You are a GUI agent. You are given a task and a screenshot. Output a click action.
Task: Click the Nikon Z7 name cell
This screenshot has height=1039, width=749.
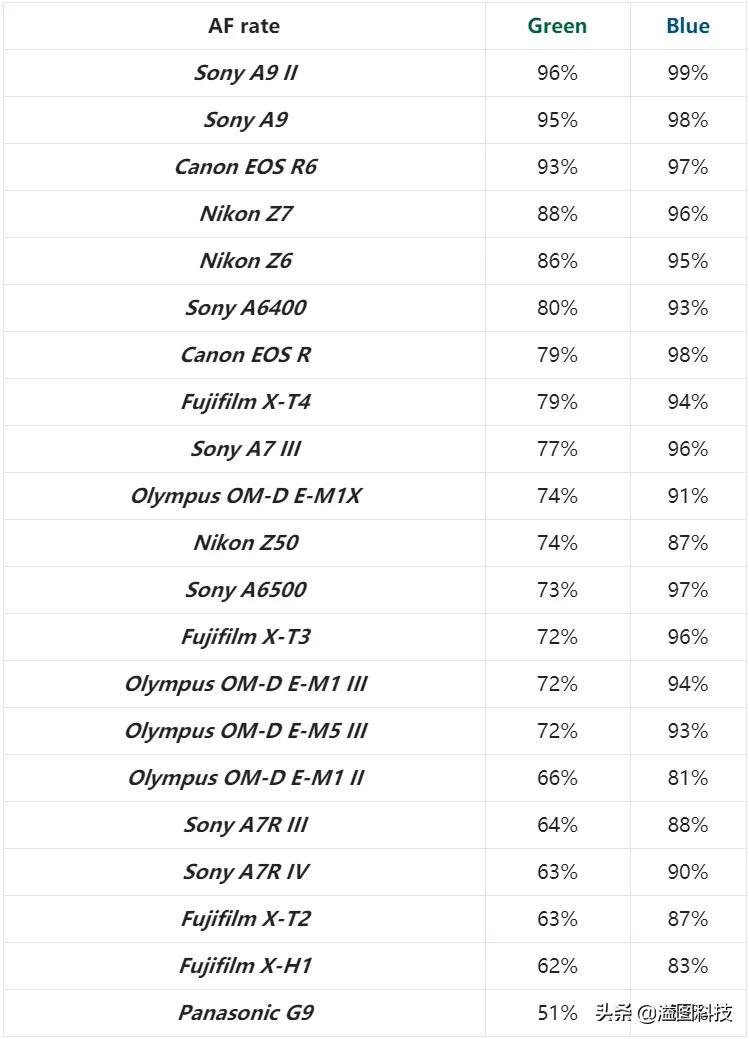click(245, 214)
